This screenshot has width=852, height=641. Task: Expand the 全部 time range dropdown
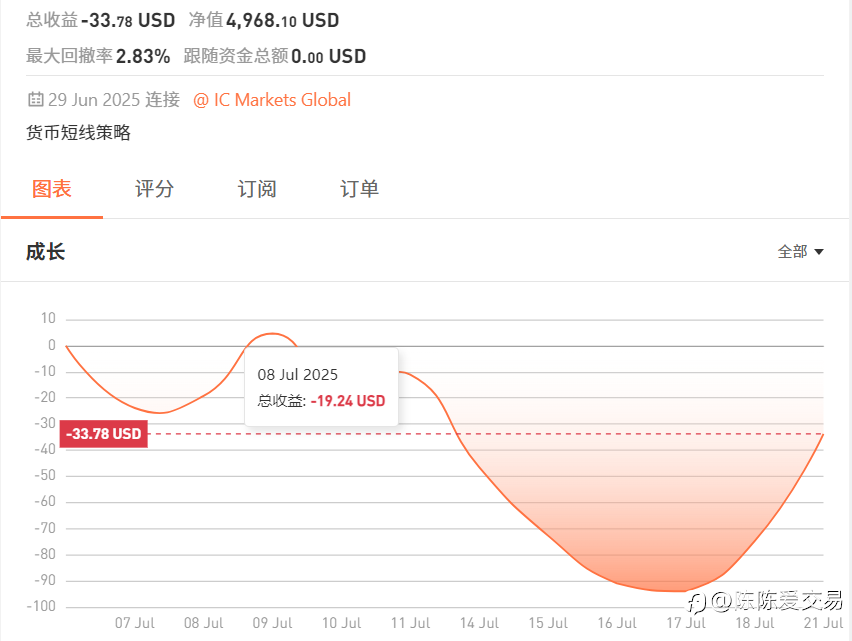click(800, 252)
